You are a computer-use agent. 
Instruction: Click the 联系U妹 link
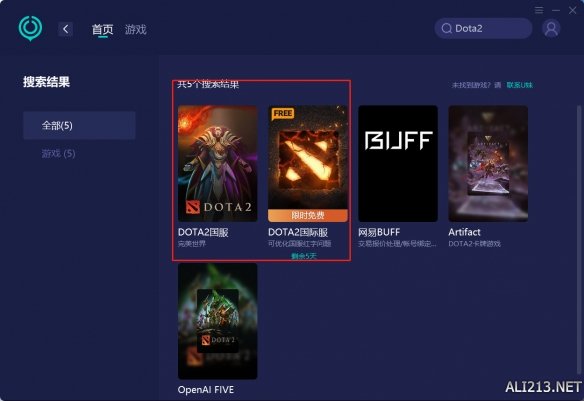click(519, 85)
